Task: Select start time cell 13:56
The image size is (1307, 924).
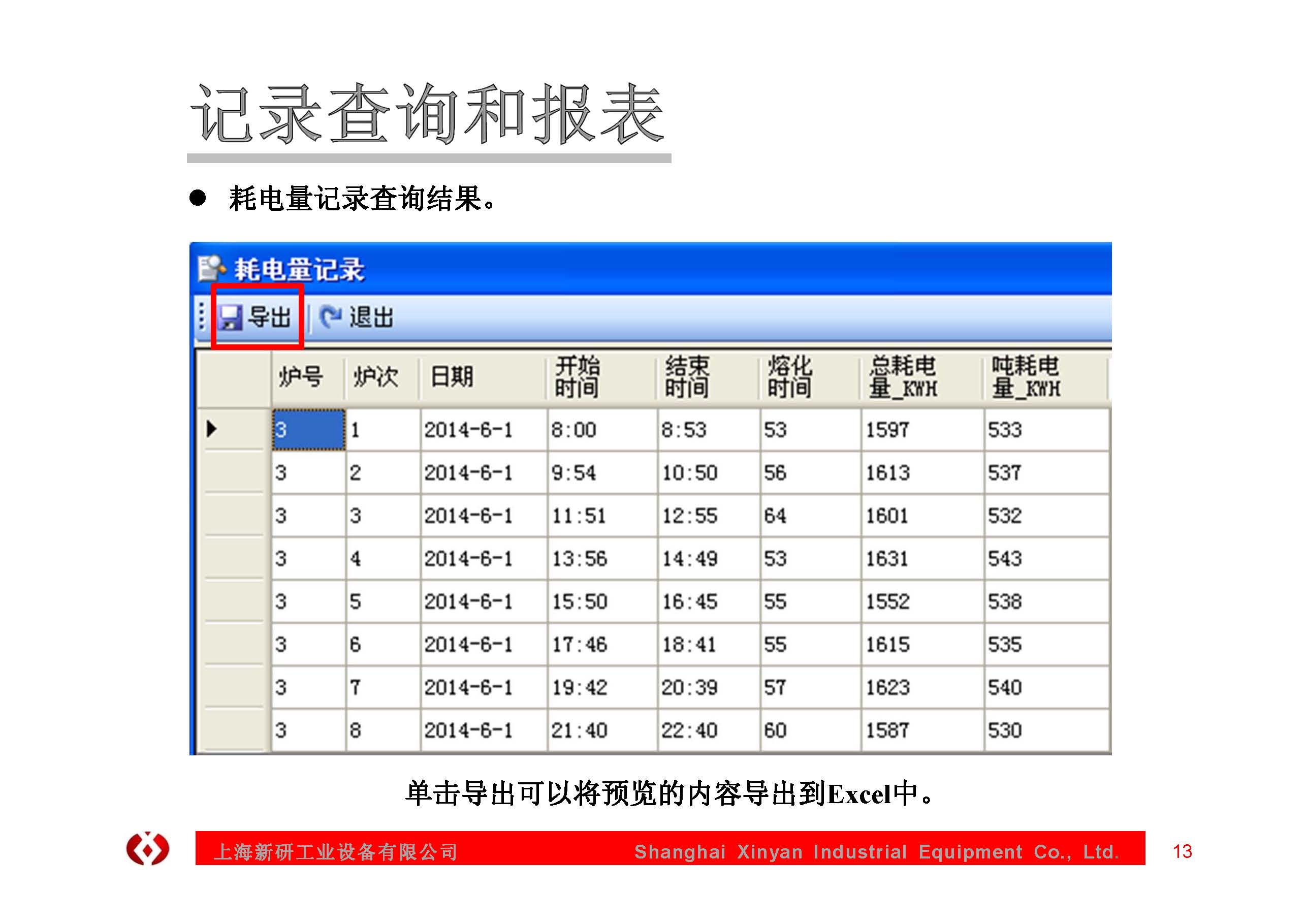Action: [602, 559]
